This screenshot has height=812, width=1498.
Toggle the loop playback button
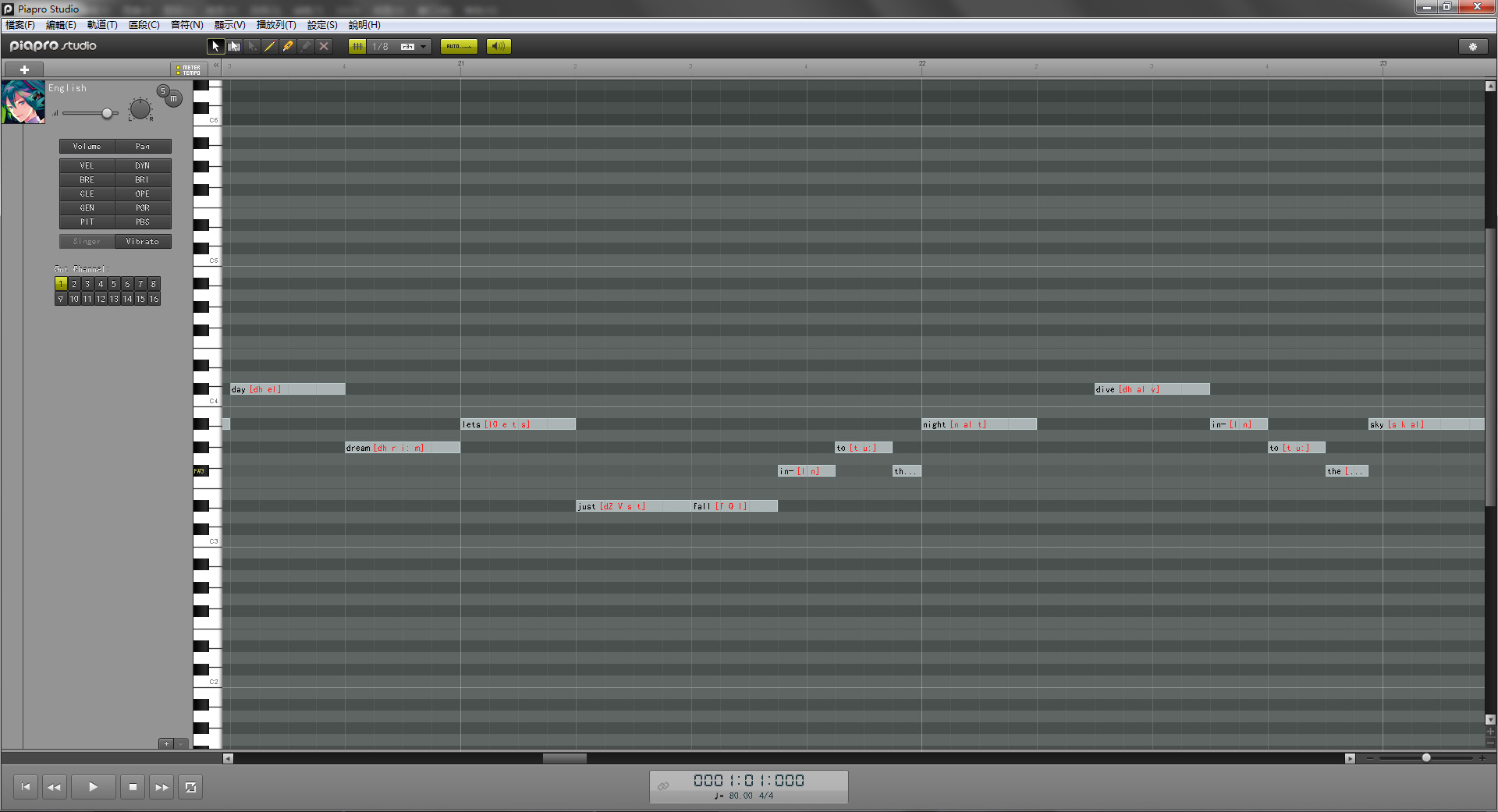point(190,787)
